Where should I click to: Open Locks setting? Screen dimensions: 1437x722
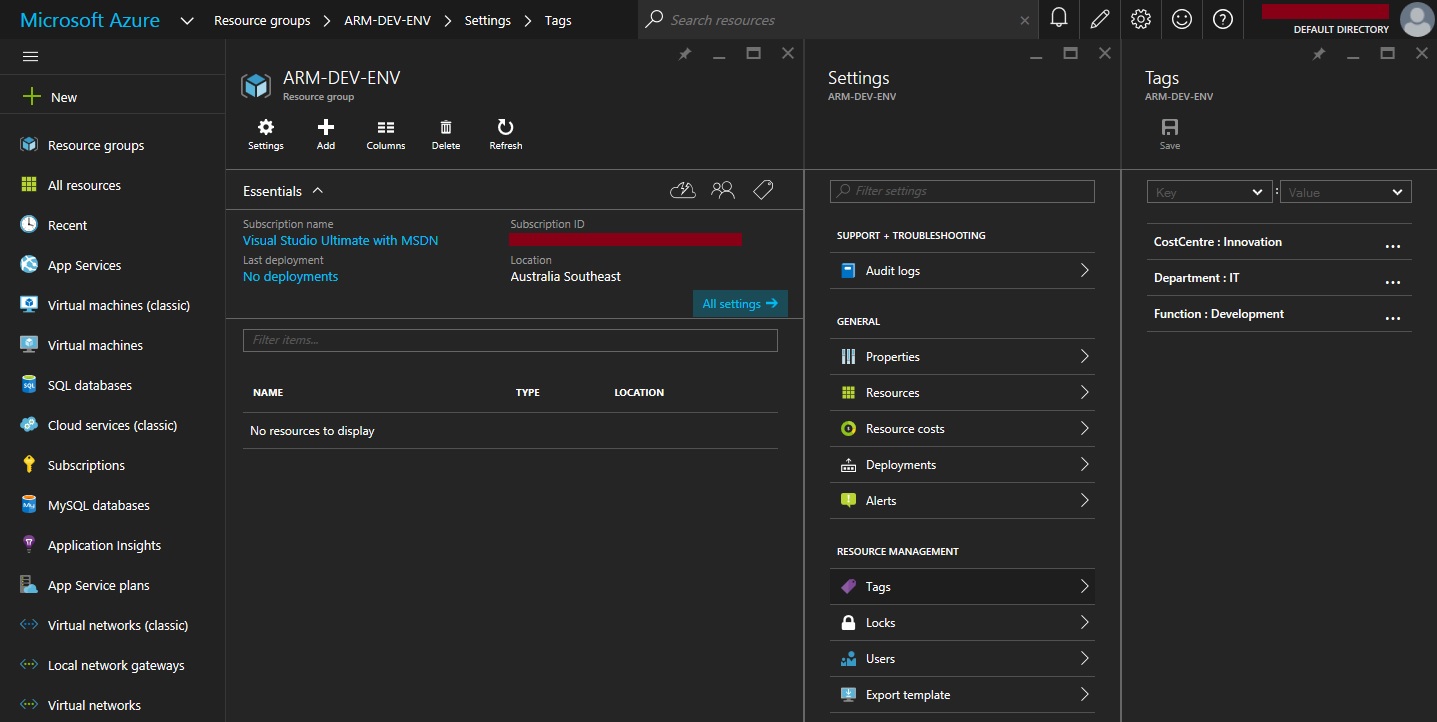click(962, 622)
